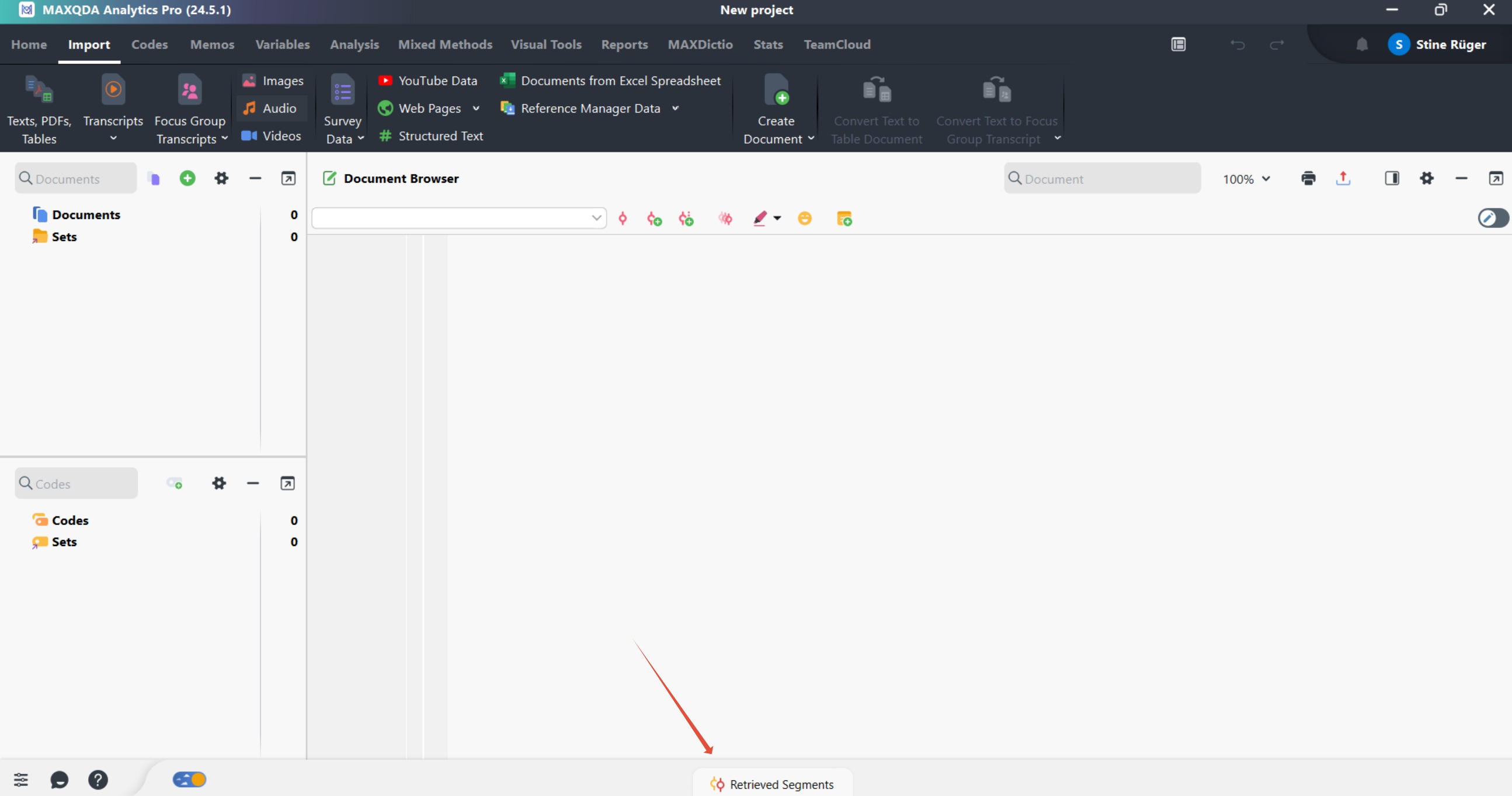
Task: Toggle Edit Mode switch in Document Browser
Action: pyautogui.click(x=1493, y=218)
